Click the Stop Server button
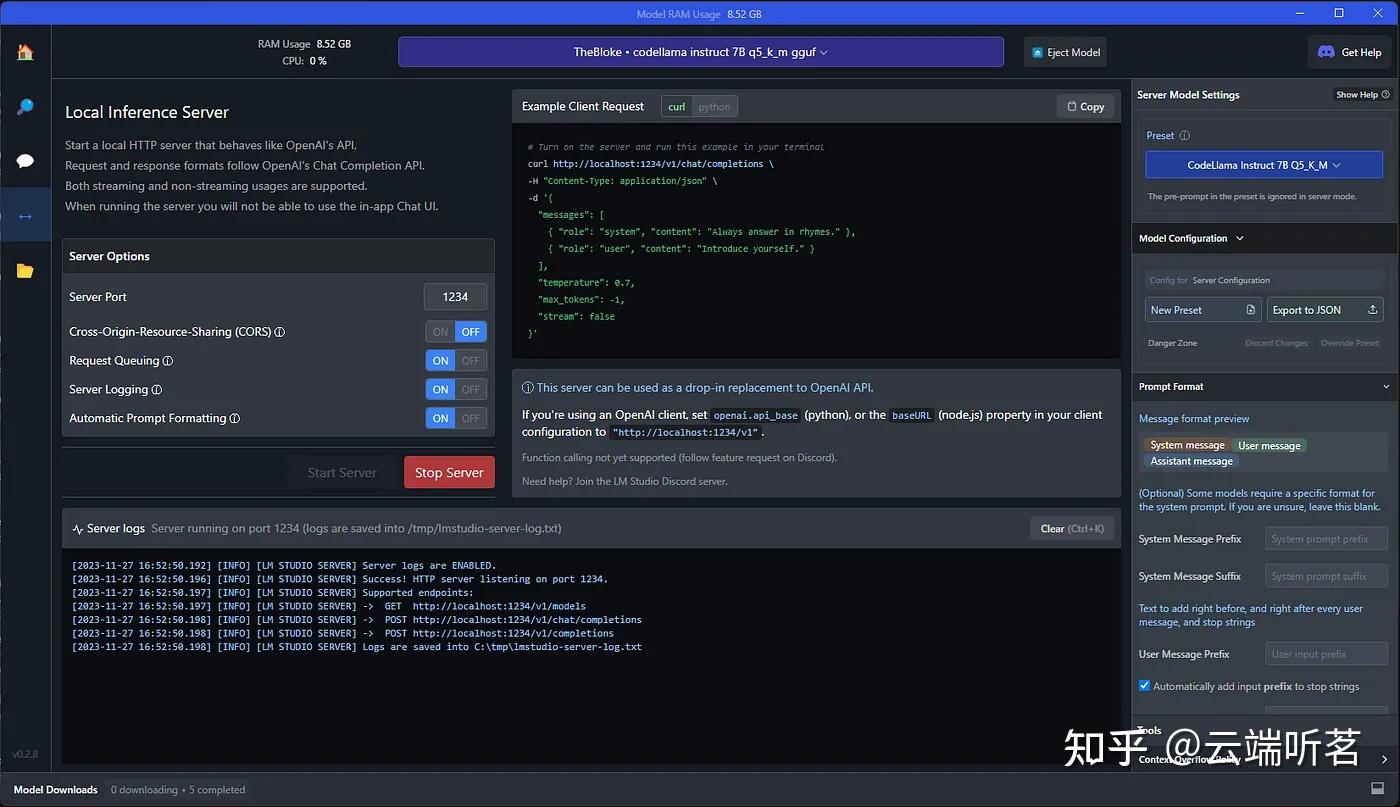The image size is (1400, 807). pos(449,471)
